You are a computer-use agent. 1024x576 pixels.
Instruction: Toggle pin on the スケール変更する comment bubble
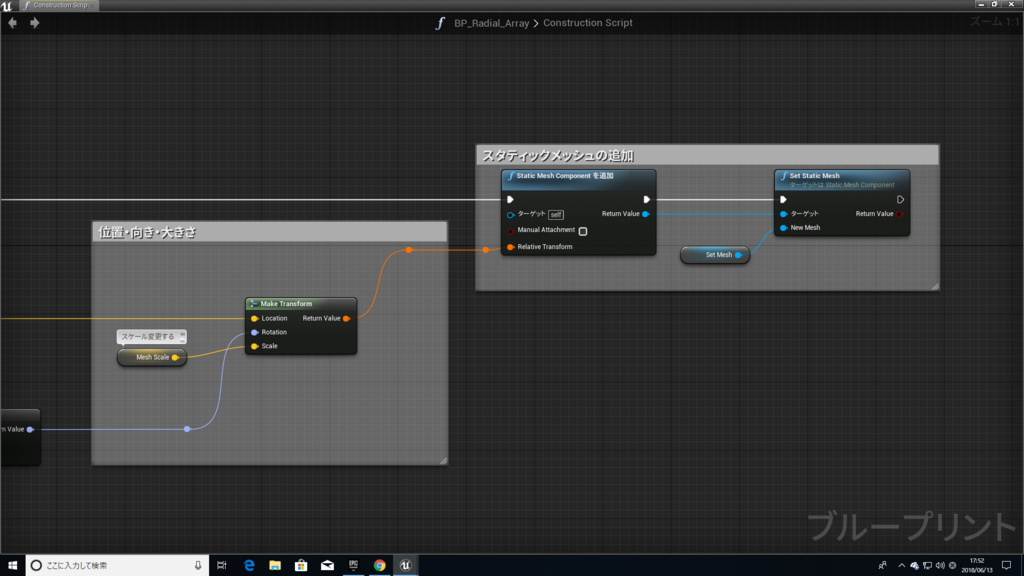[182, 336]
